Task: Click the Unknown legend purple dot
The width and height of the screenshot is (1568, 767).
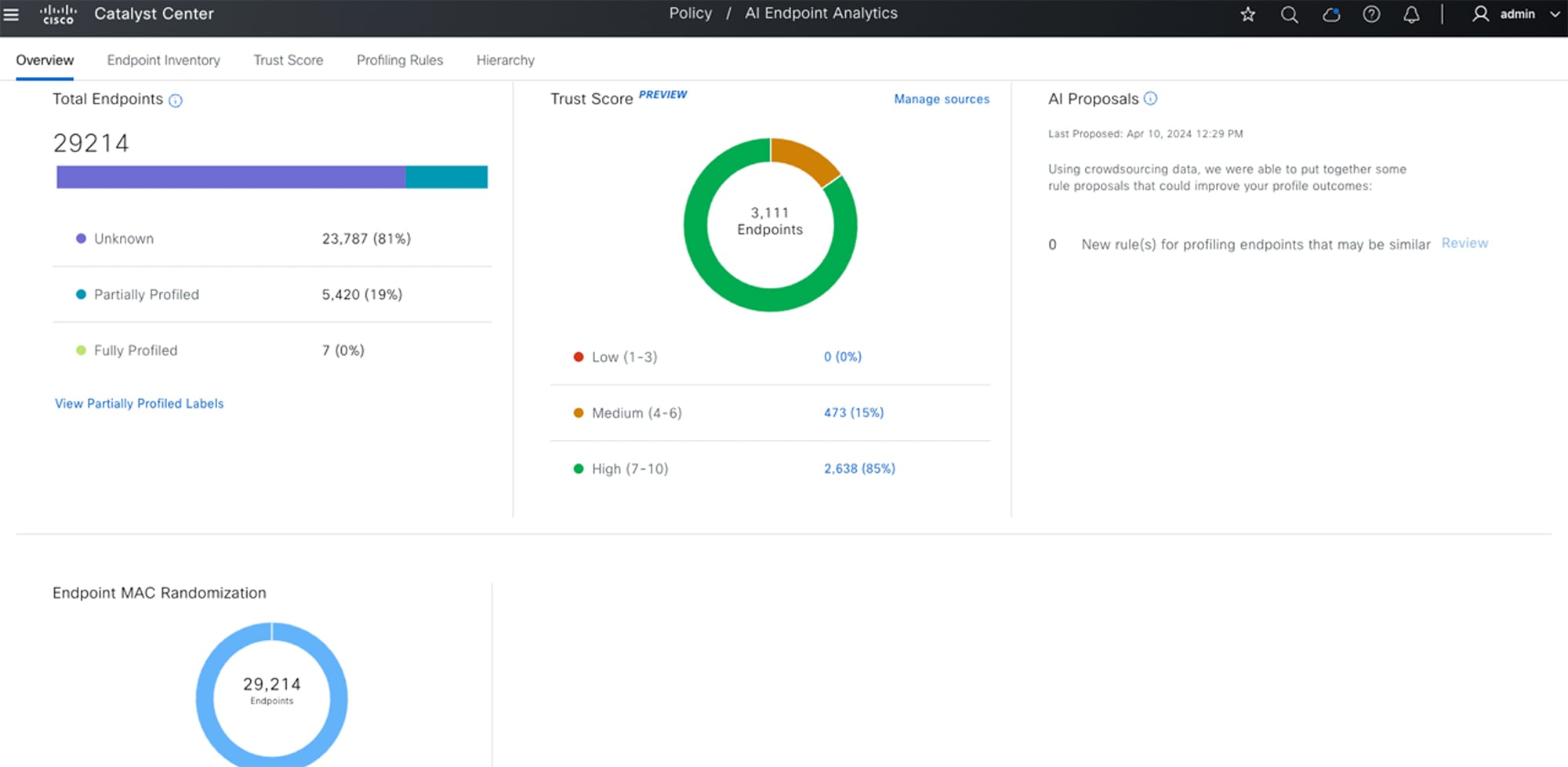Action: (x=81, y=238)
